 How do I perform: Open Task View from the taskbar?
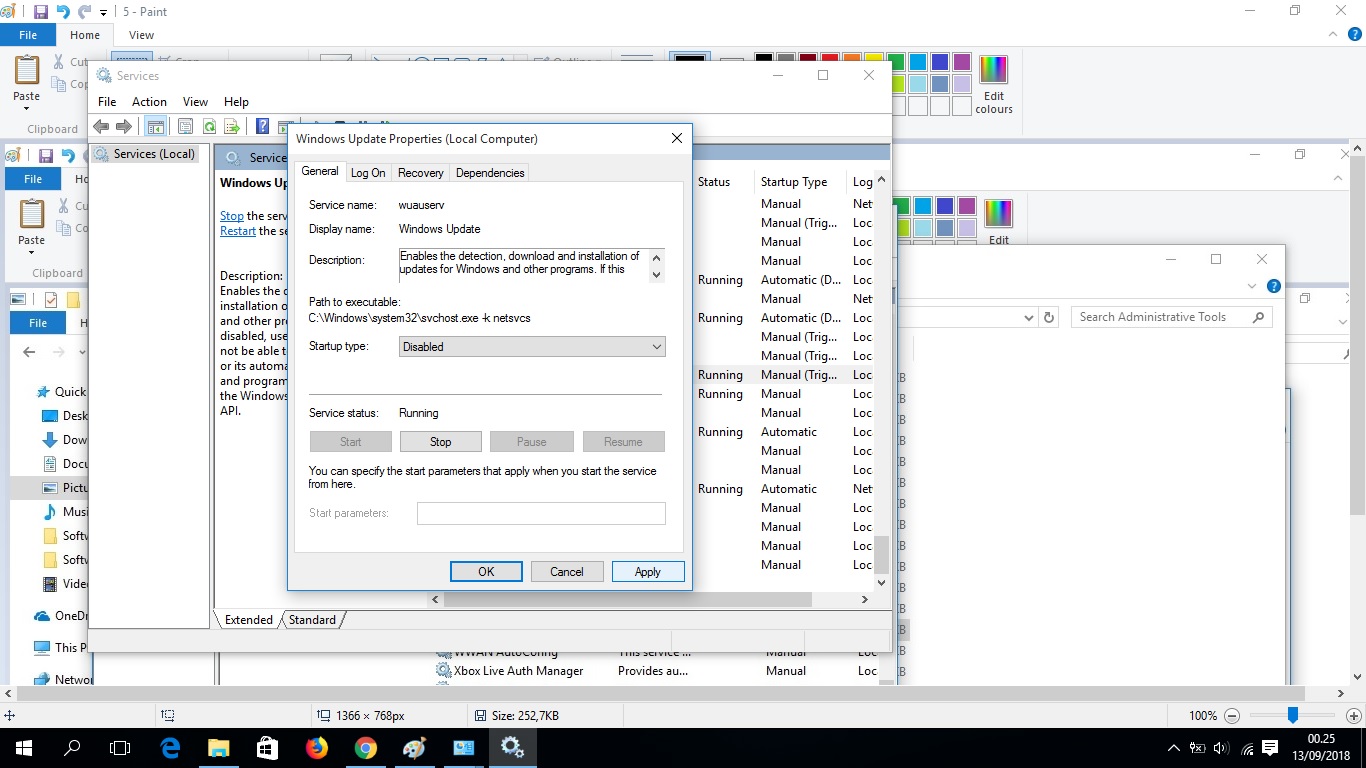point(120,748)
